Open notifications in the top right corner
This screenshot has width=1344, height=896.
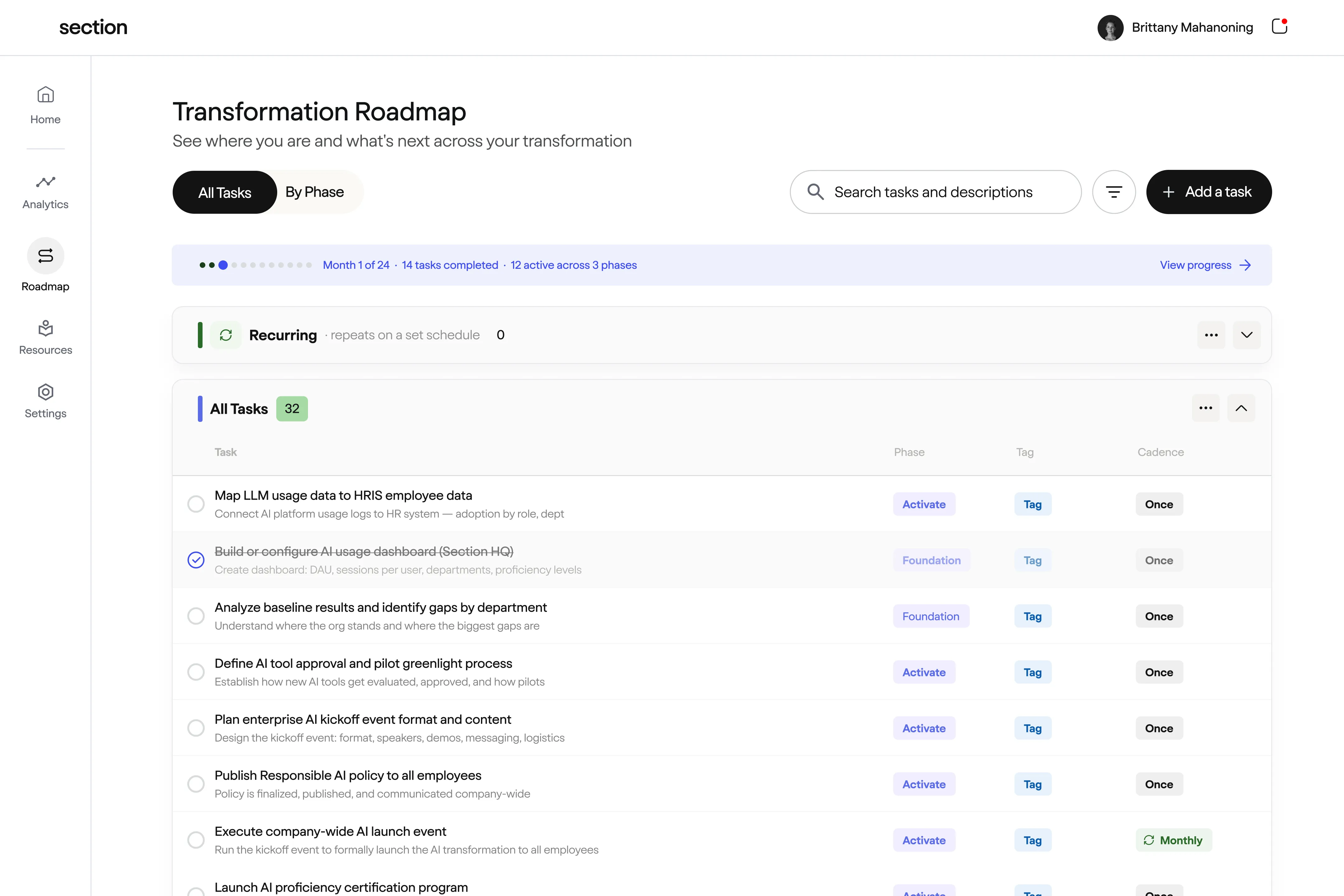click(1279, 27)
